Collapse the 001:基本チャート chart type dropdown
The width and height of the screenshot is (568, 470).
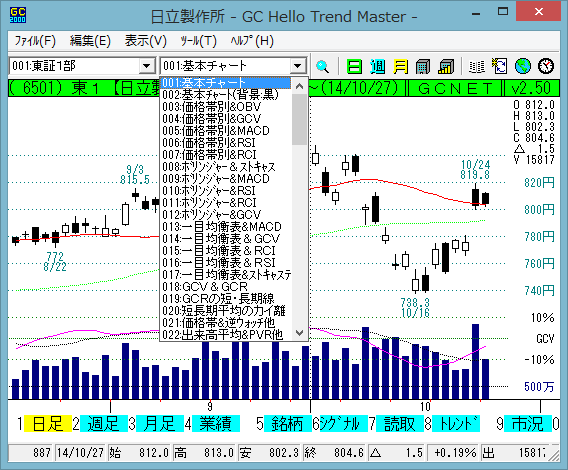(297, 66)
